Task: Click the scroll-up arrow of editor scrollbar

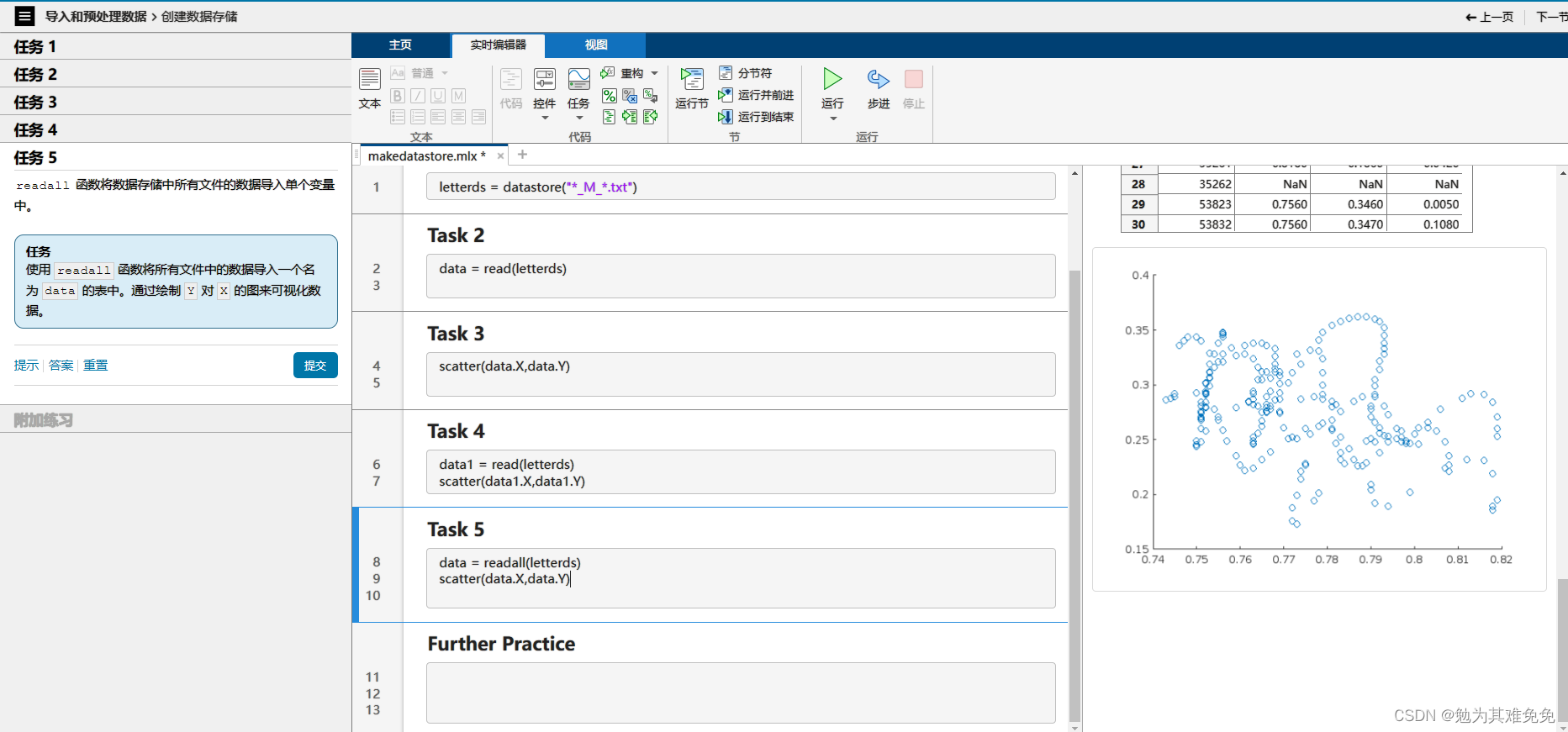Action: [x=1074, y=173]
